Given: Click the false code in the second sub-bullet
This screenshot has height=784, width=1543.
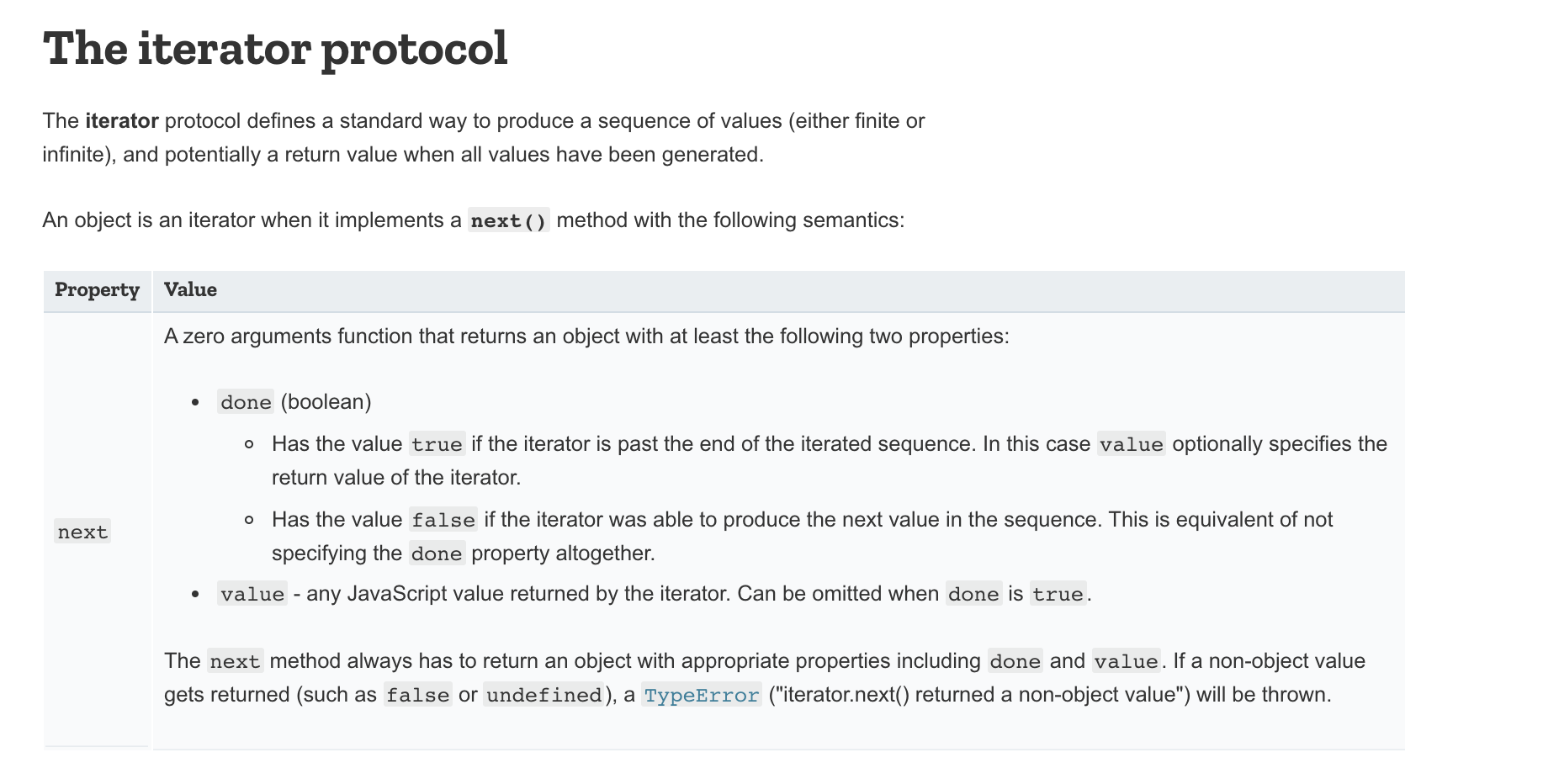Looking at the screenshot, I should (443, 520).
